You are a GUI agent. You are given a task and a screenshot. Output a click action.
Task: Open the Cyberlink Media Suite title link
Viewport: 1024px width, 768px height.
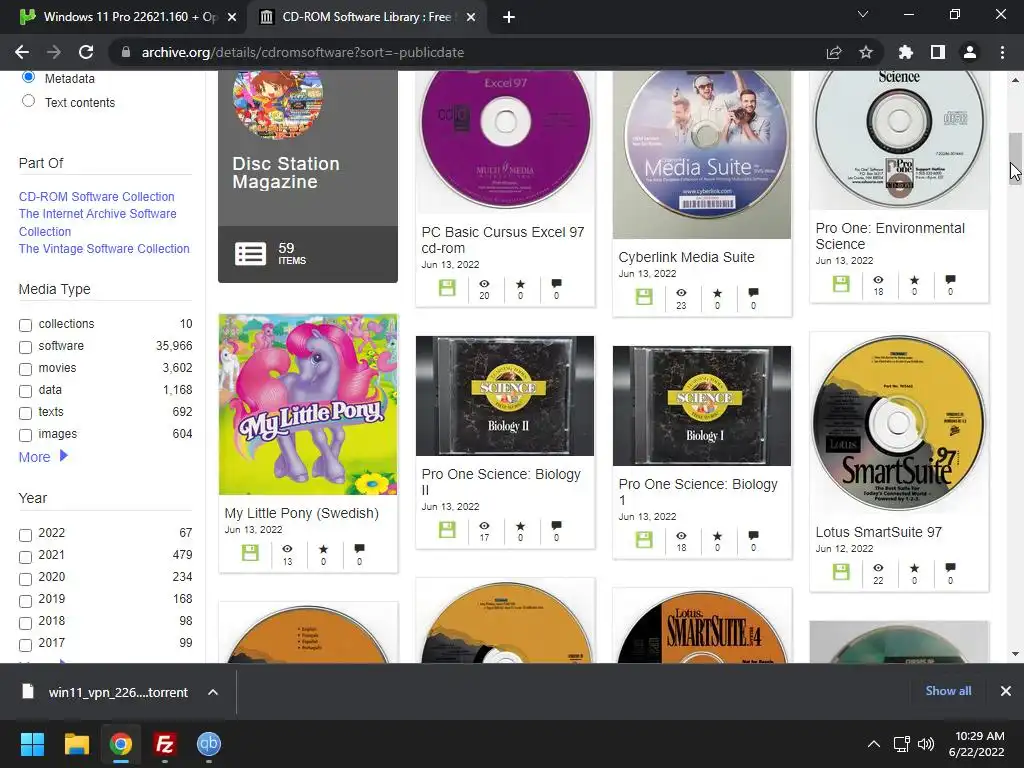686,257
